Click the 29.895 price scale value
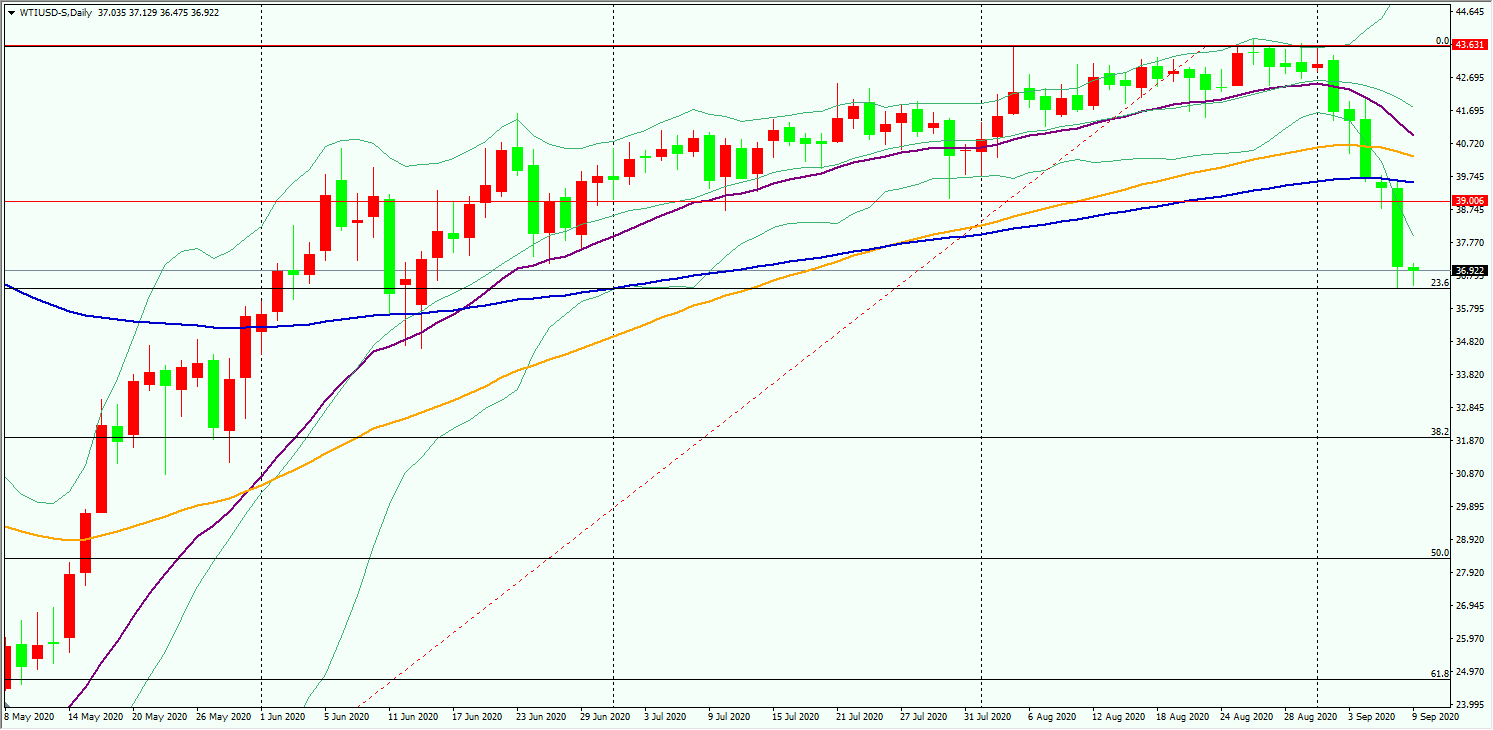Viewport: 1493px width, 730px height. pos(1470,507)
